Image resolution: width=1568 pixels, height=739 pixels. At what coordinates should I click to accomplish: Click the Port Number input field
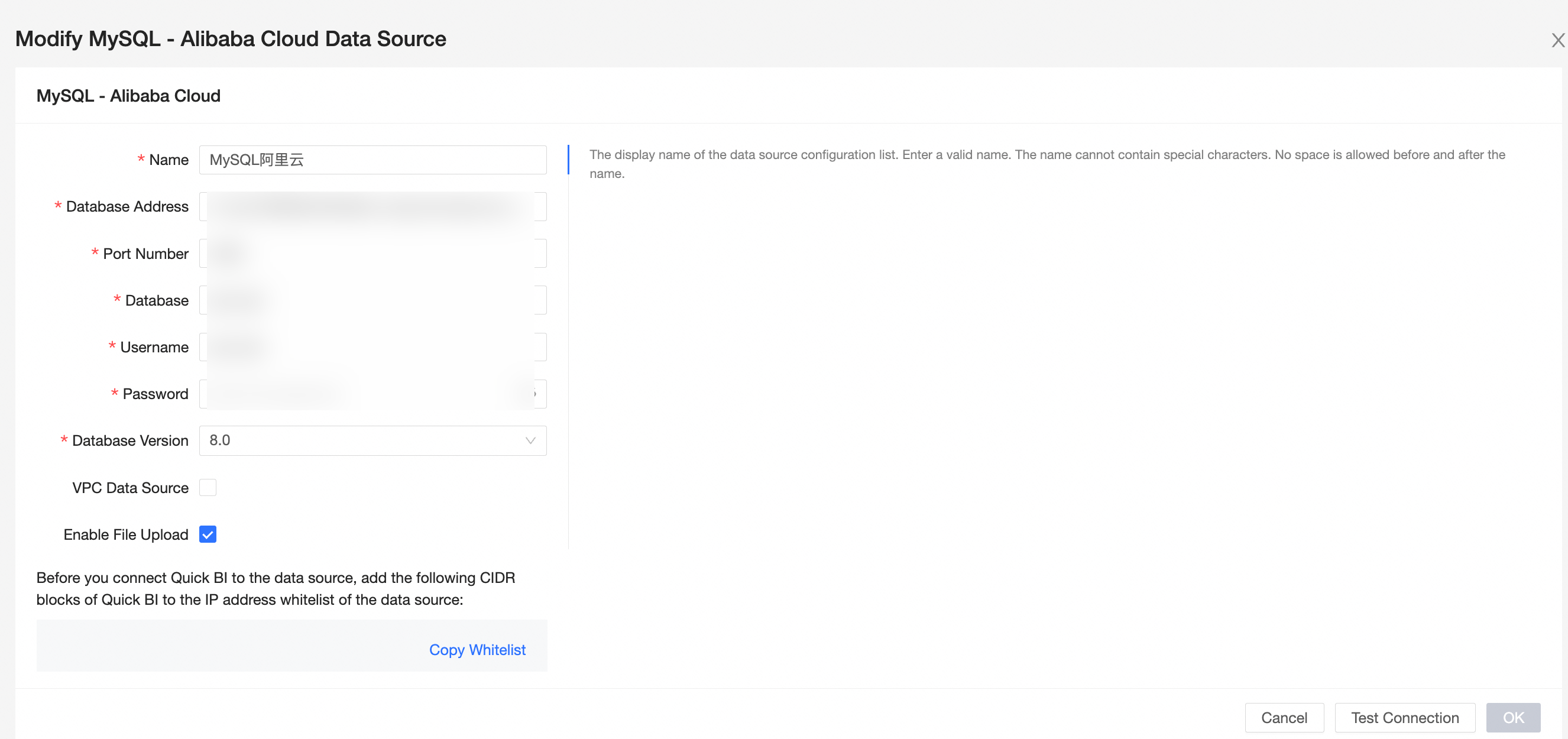372,254
